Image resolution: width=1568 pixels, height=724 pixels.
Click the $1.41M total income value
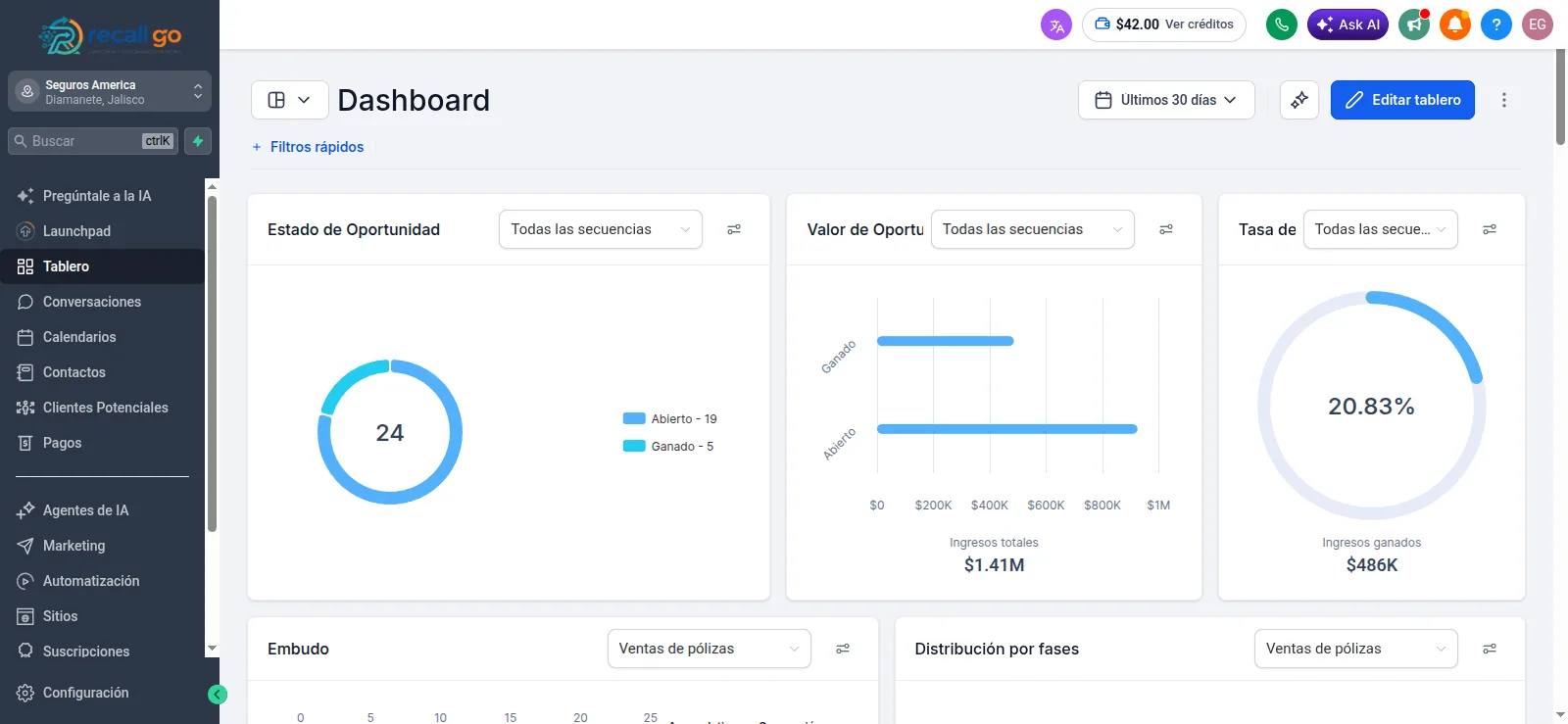coord(994,565)
